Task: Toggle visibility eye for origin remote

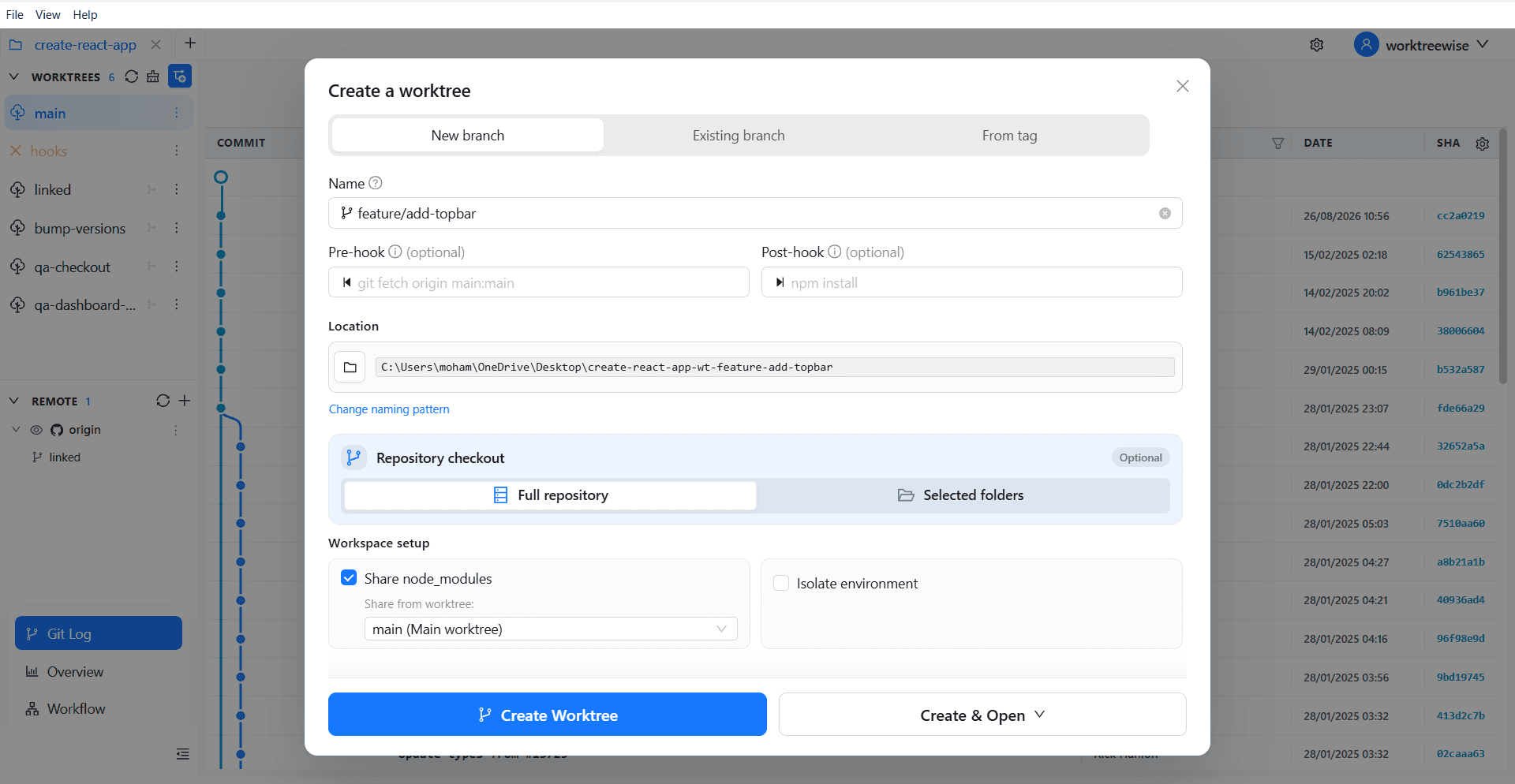Action: [36, 430]
